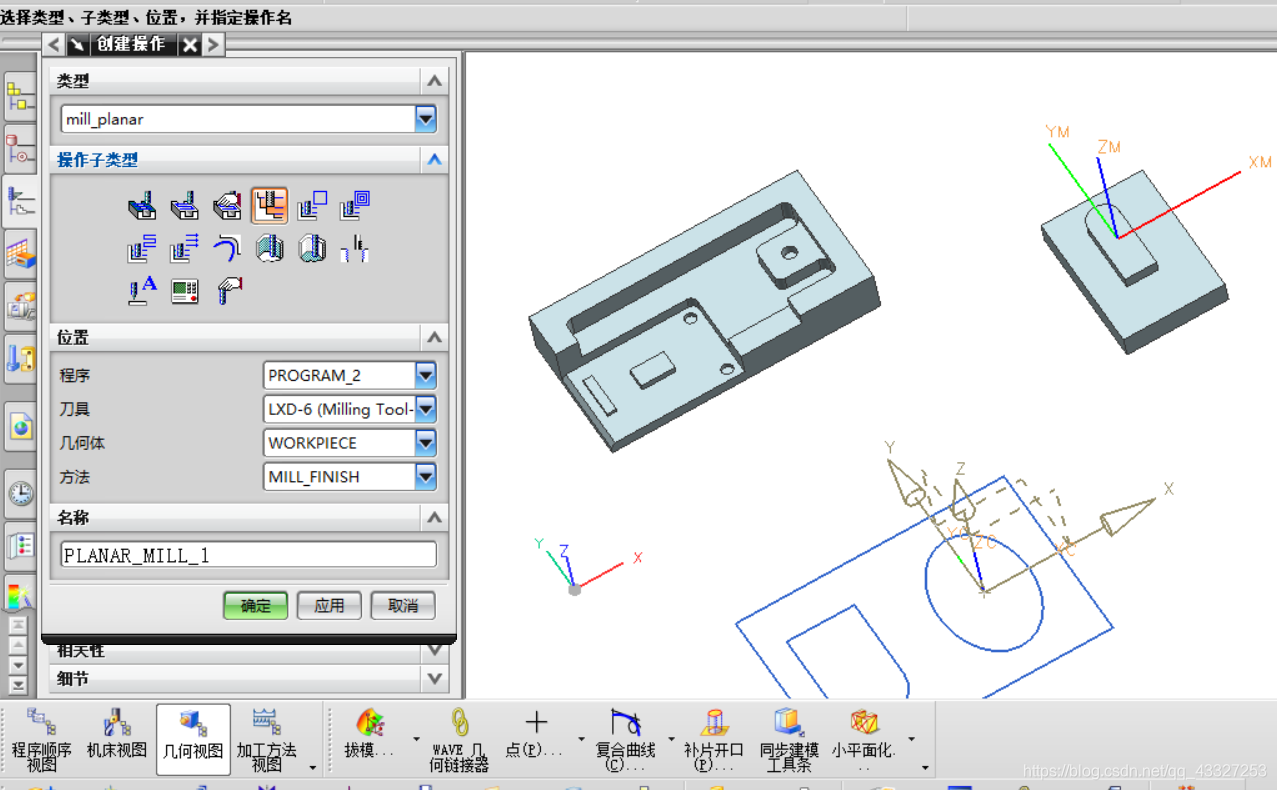Open the Synchronous Modeling toolbar (同步建模工具条)
Screen dimensions: 1277x790
789,740
